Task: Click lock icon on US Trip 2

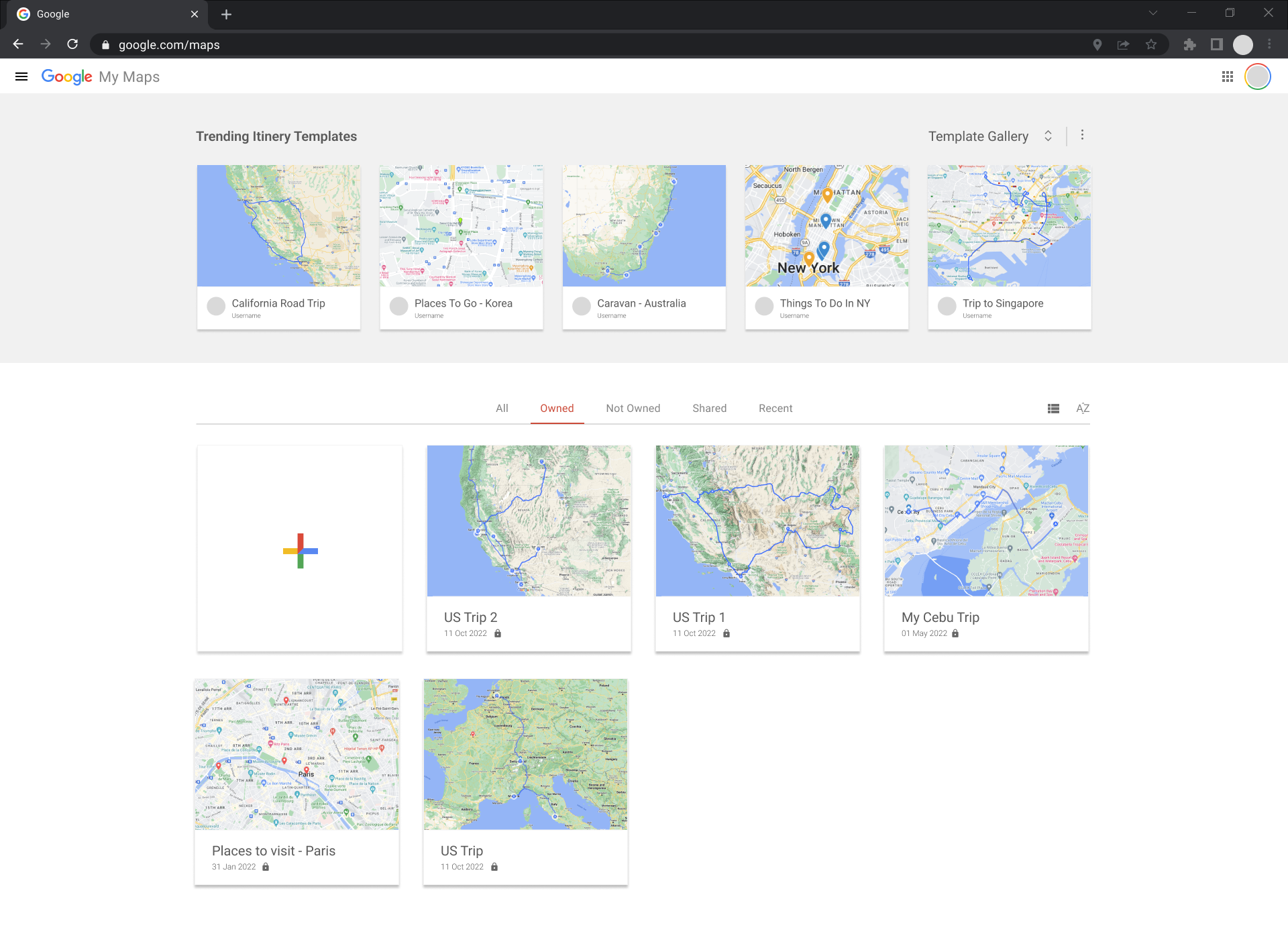Action: (x=498, y=633)
